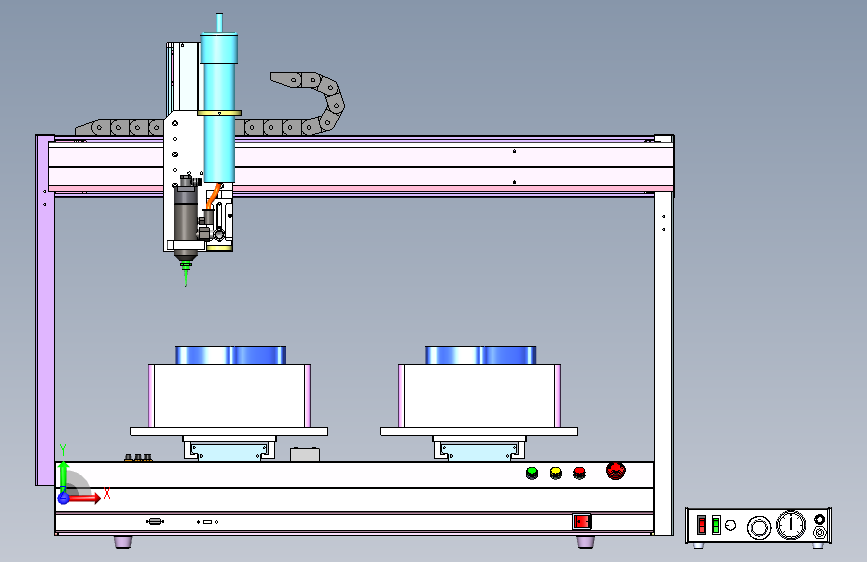Select the left blue cylindrical workpiece
The width and height of the screenshot is (867, 562).
click(x=231, y=355)
